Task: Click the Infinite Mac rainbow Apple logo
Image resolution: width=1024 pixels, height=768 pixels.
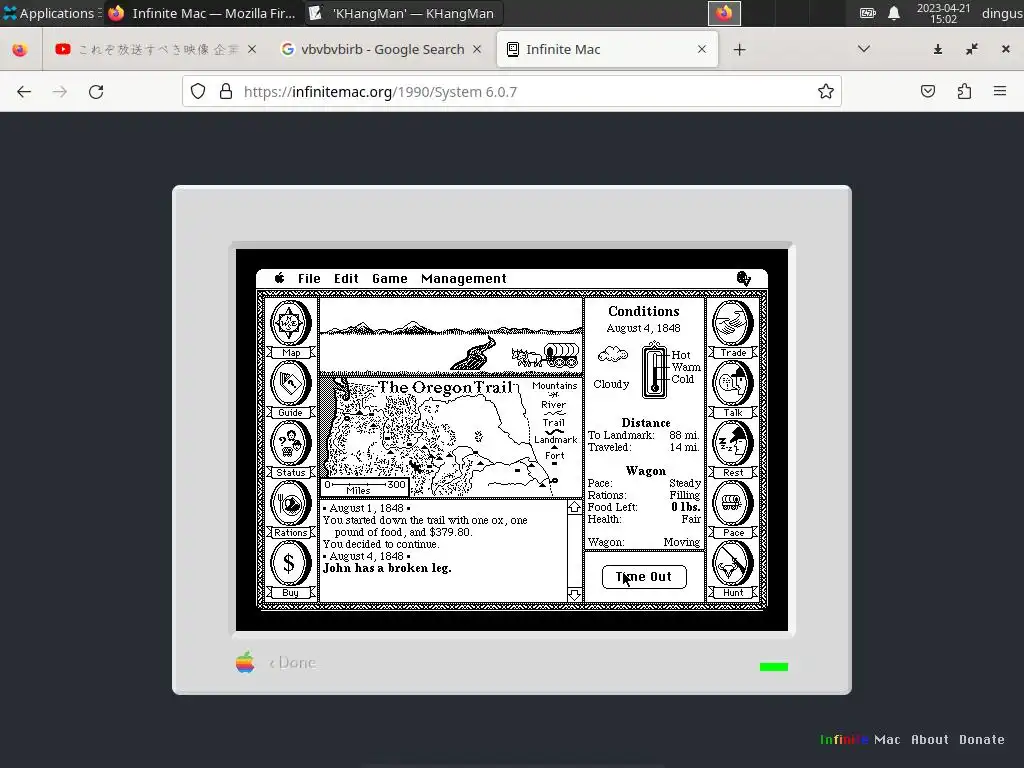Action: (x=246, y=662)
